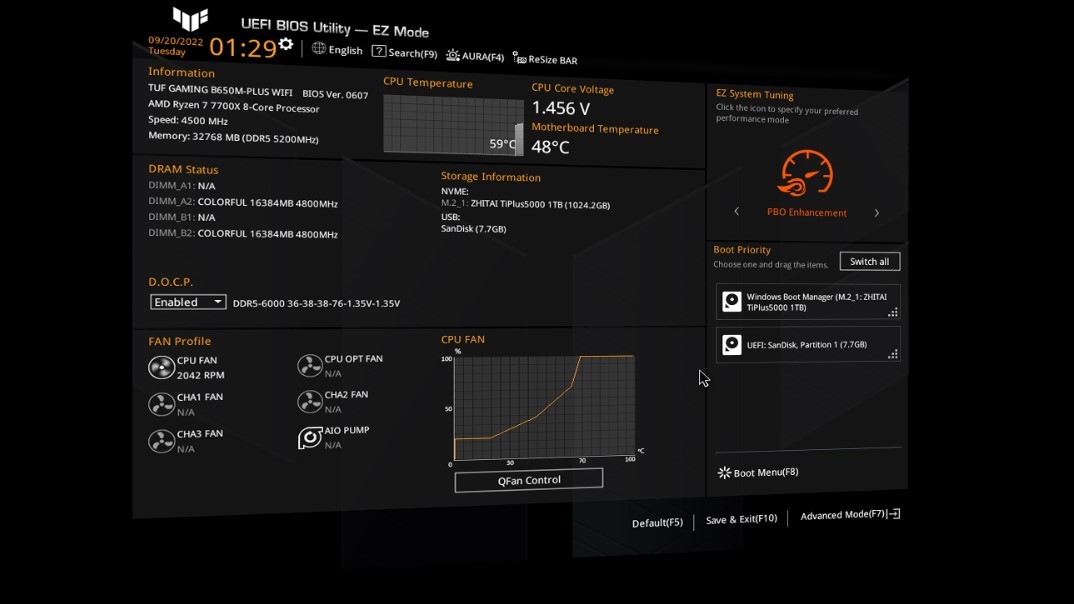Click the UEFI SanDisk disk icon
The height and width of the screenshot is (604, 1074).
[732, 345]
